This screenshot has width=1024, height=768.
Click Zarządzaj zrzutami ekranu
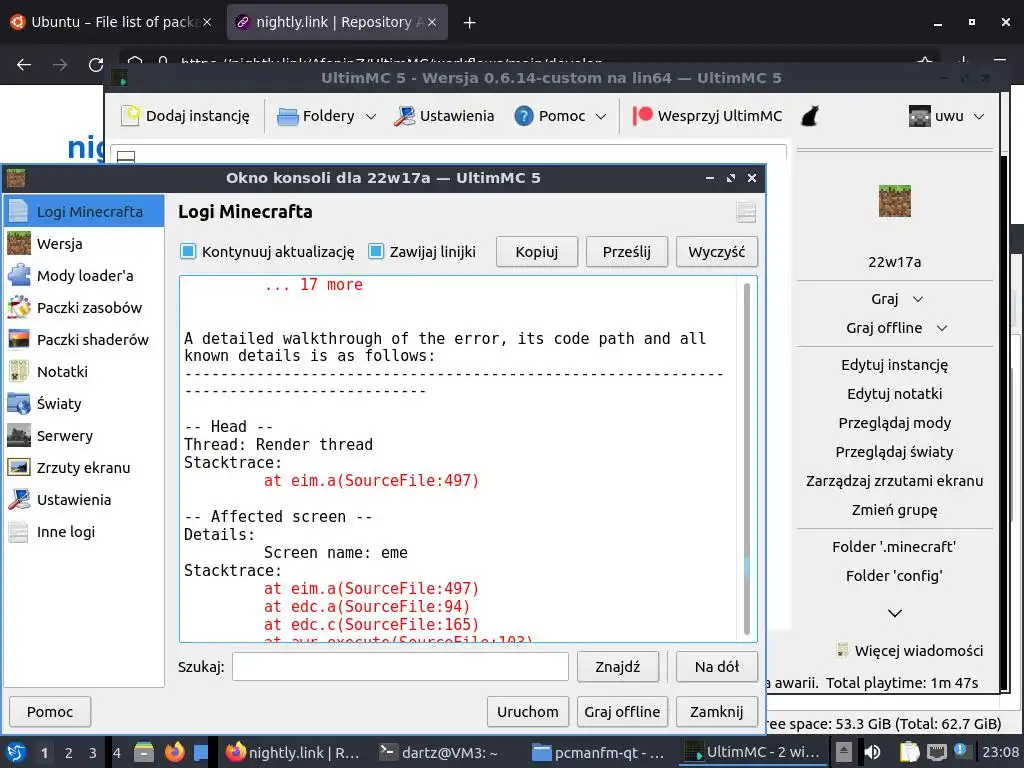click(895, 481)
